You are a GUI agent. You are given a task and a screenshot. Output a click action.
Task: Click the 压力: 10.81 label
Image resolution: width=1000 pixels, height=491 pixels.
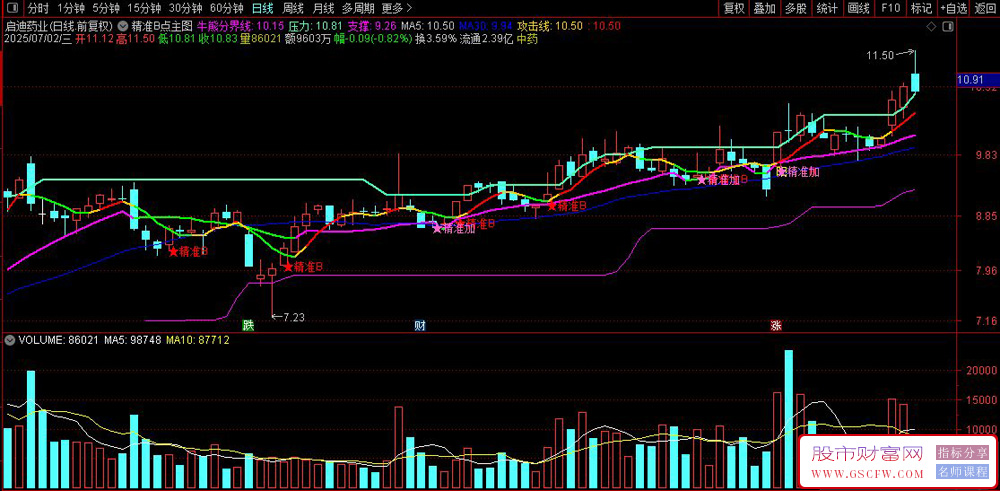click(x=316, y=27)
